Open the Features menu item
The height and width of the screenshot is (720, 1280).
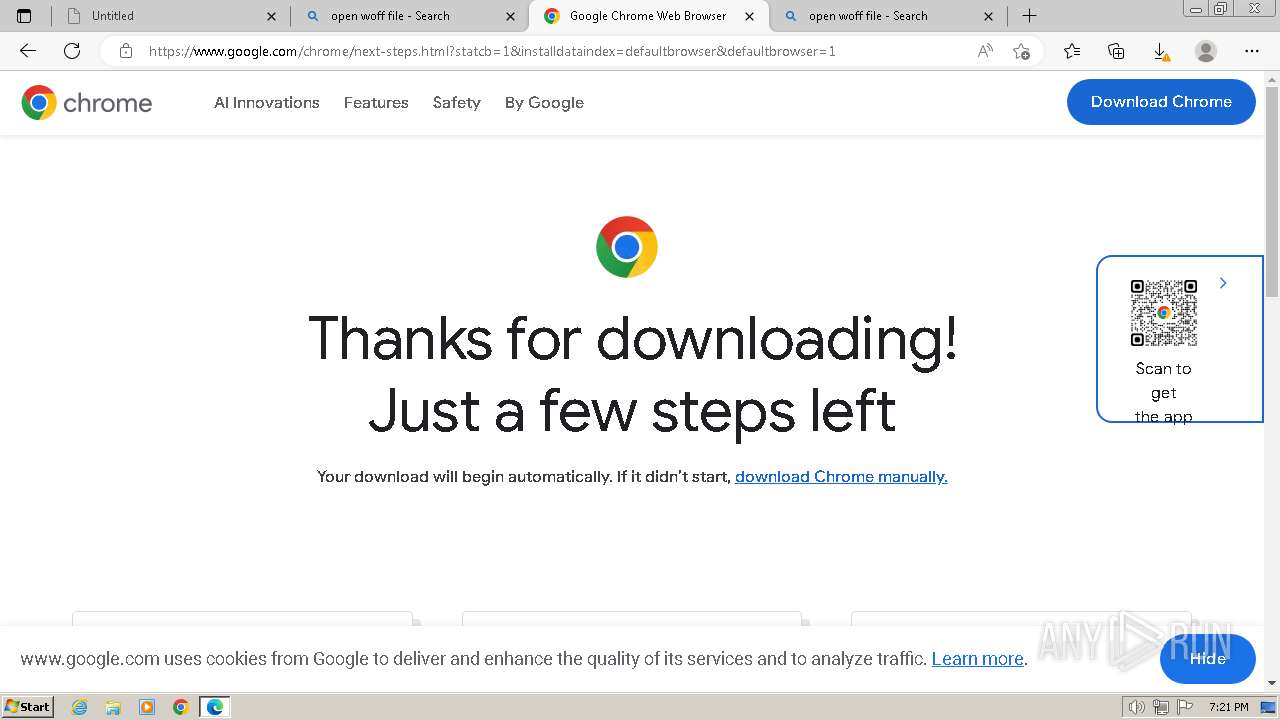[x=376, y=102]
